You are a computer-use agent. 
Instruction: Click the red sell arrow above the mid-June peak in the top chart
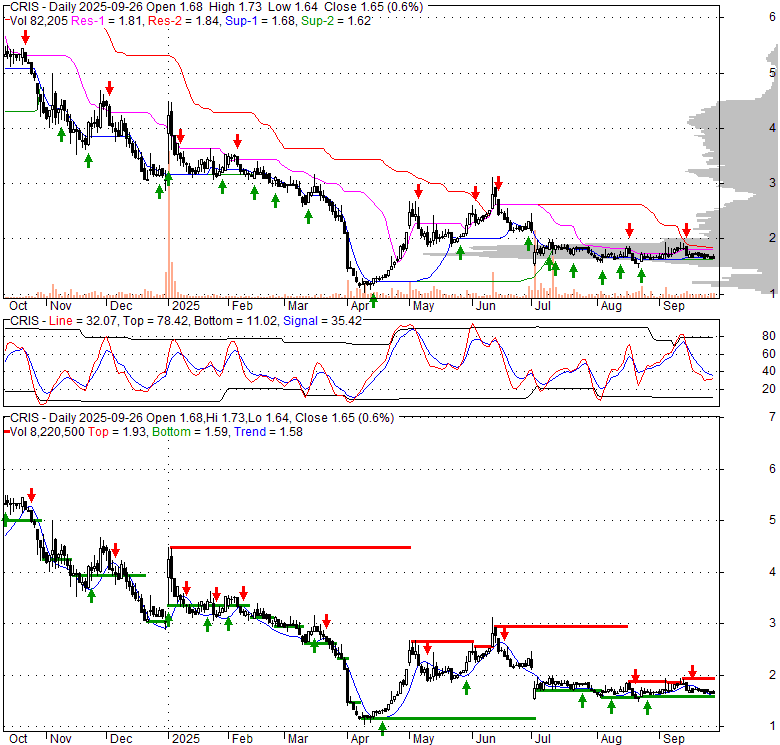(x=498, y=183)
